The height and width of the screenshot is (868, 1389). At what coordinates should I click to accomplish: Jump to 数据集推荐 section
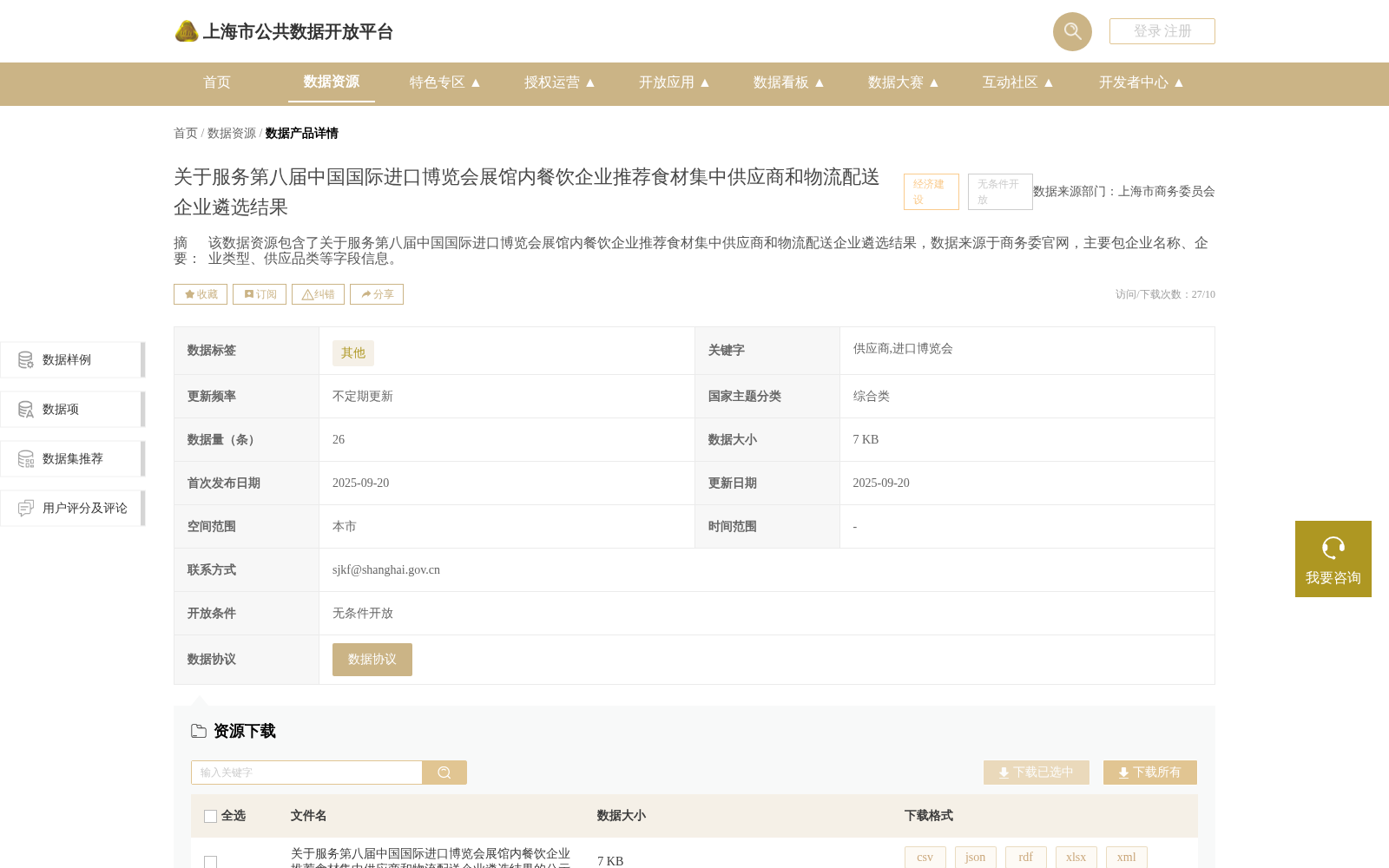pos(73,458)
